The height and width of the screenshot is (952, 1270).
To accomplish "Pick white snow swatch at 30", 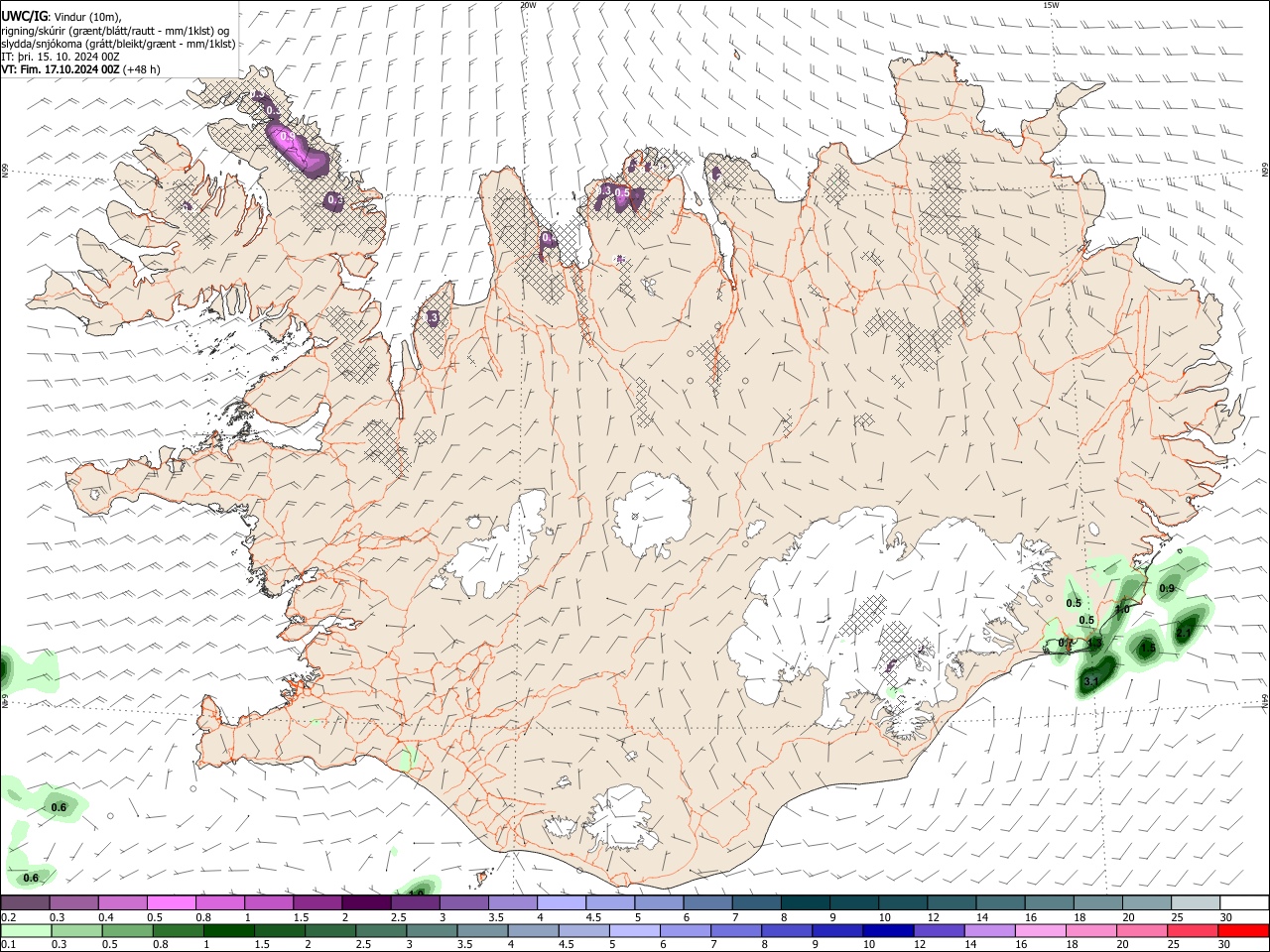I will 1244,902.
